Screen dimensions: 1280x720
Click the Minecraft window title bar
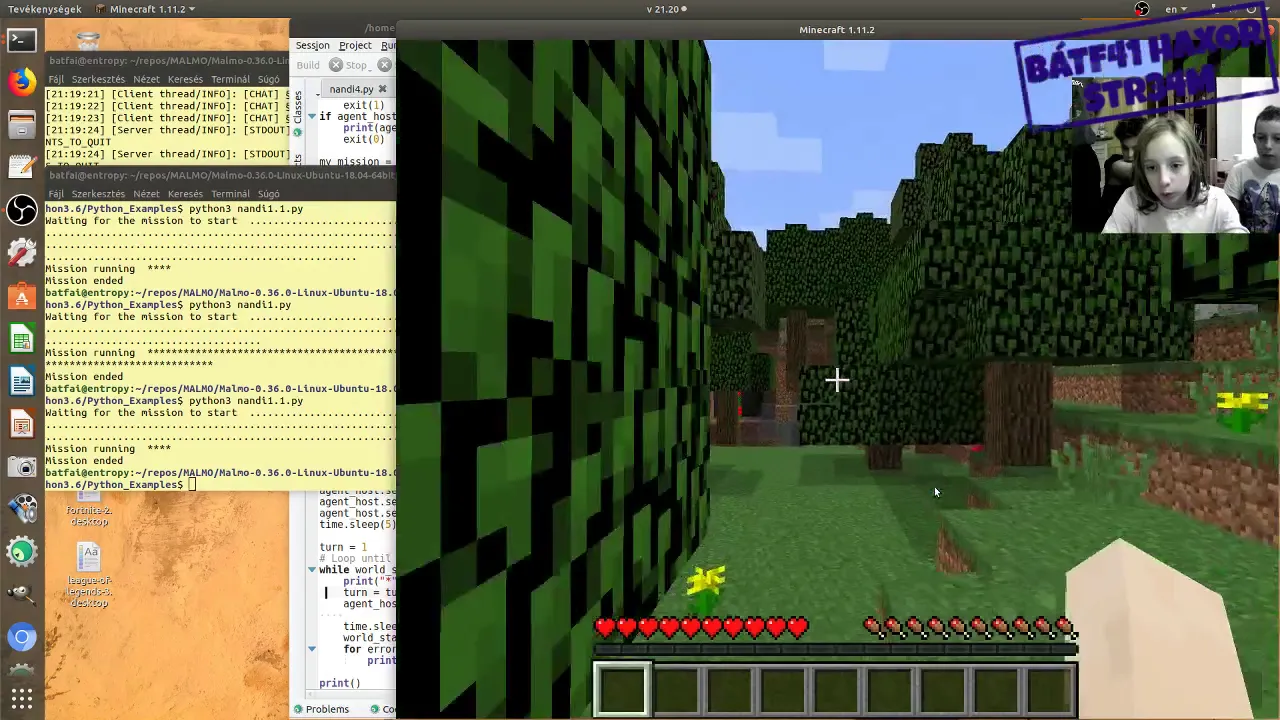(837, 30)
